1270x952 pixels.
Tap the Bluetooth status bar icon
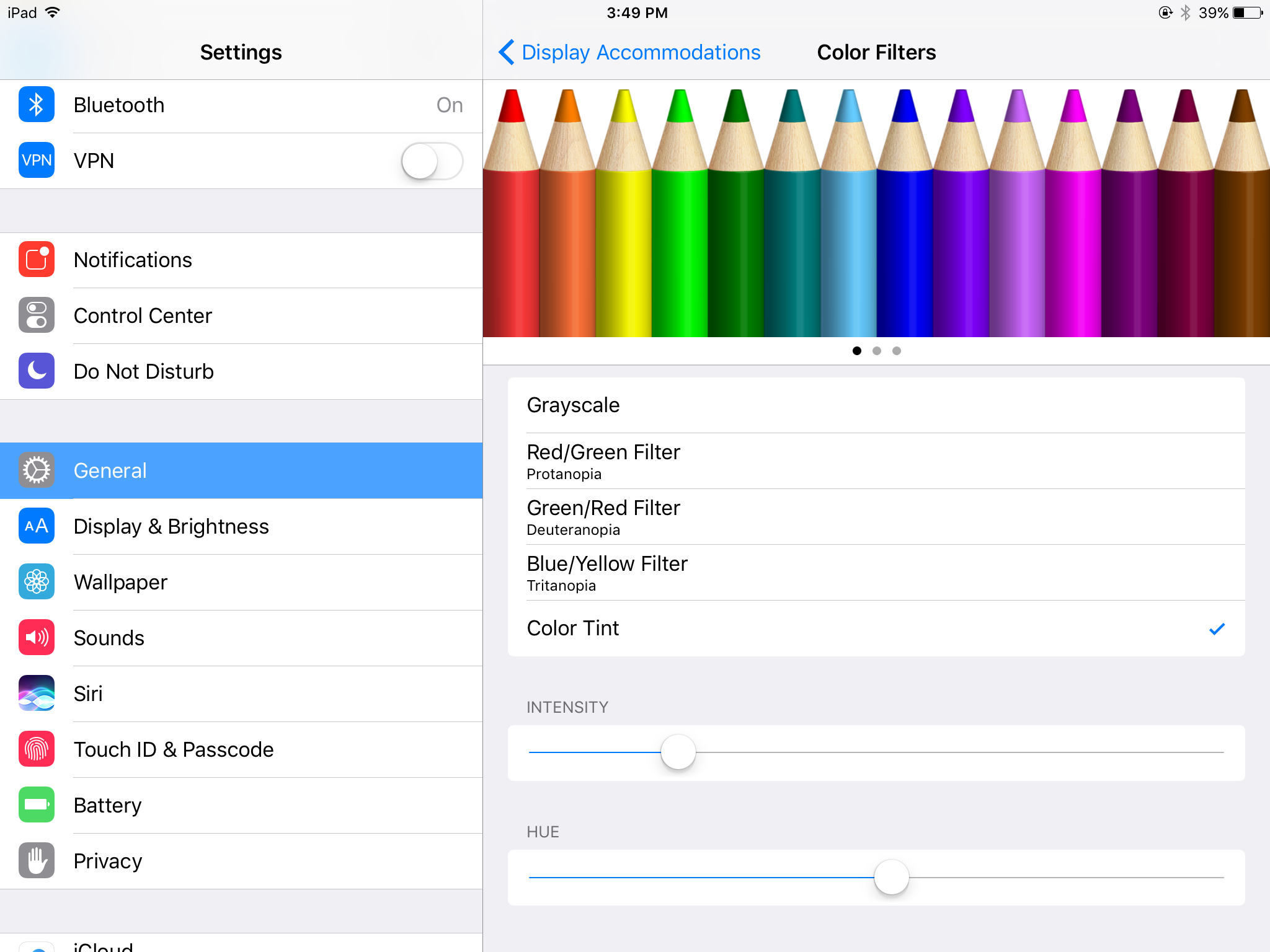(1185, 12)
